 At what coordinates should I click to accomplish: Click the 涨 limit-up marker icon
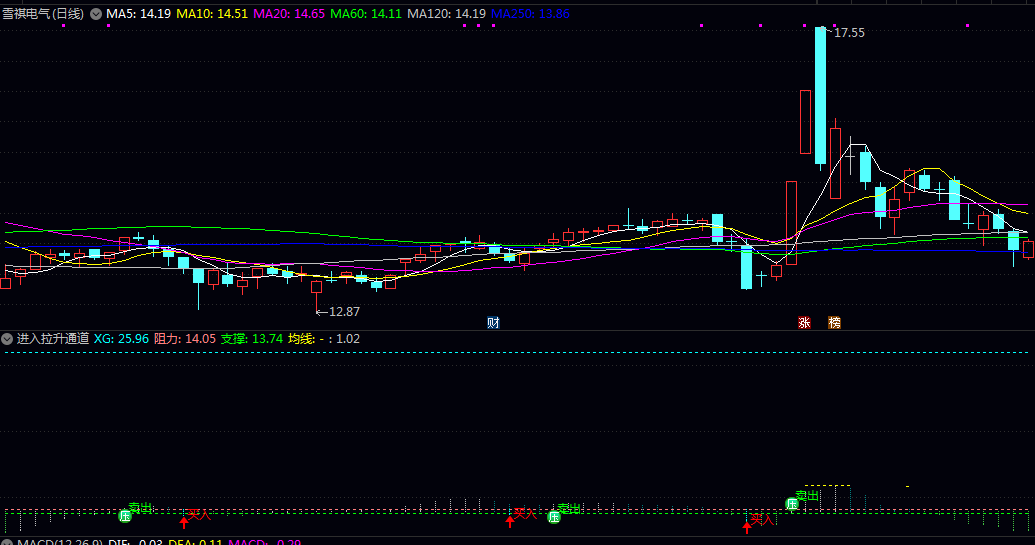coord(804,323)
